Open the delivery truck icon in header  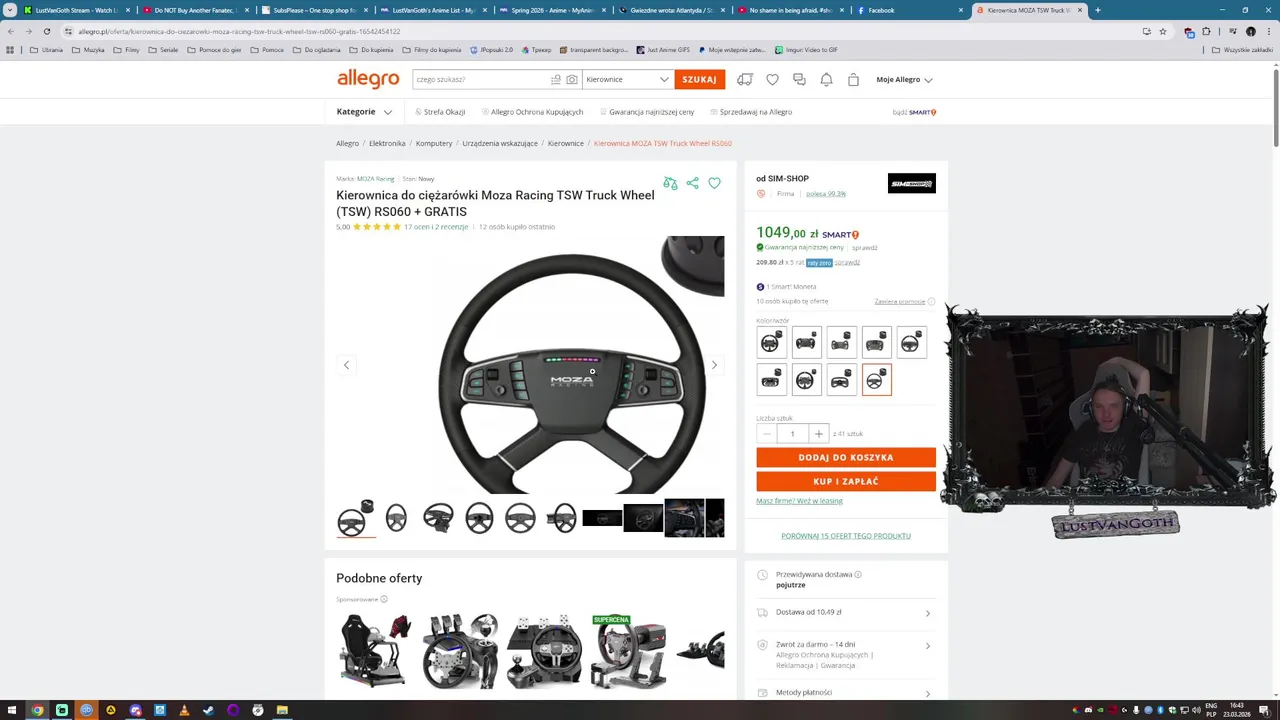pyautogui.click(x=745, y=79)
